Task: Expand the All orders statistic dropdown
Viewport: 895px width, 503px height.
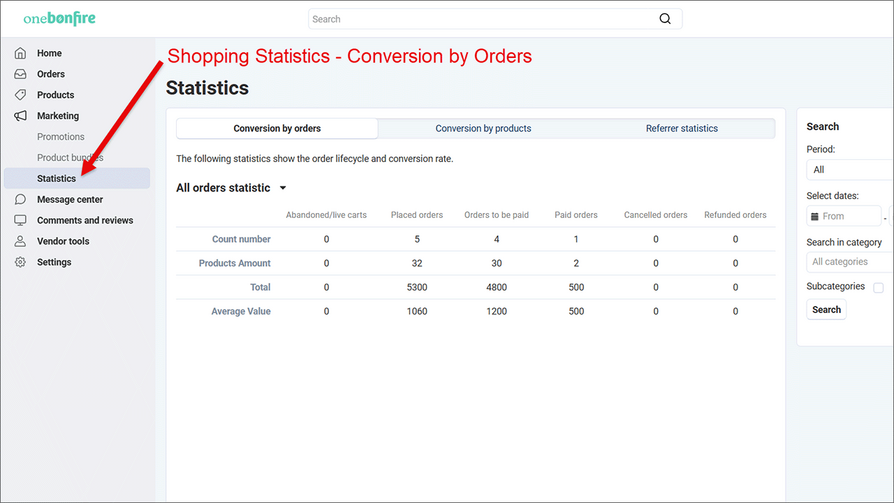Action: (283, 188)
